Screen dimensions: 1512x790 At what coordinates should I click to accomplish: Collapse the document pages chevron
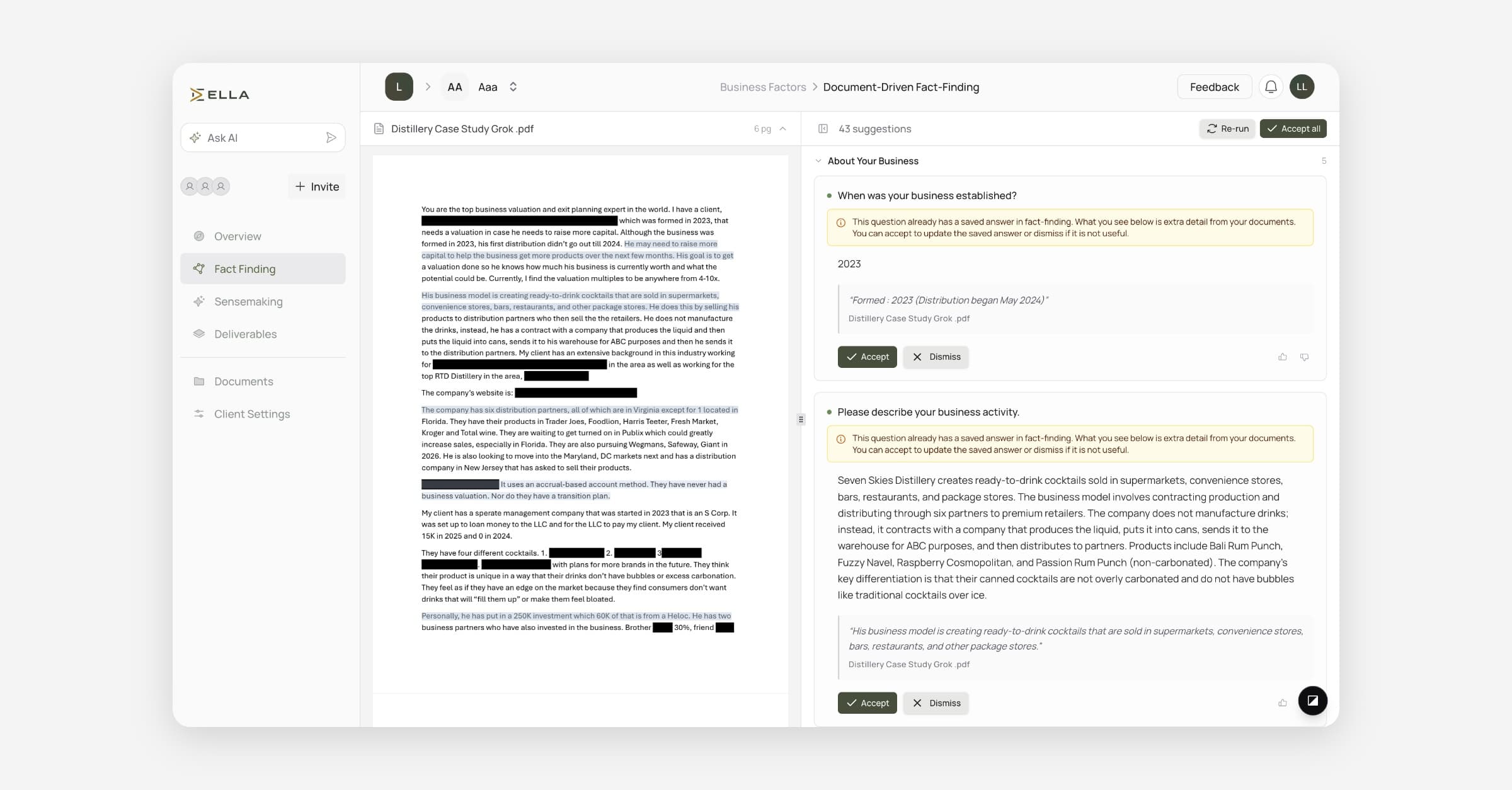coord(783,129)
